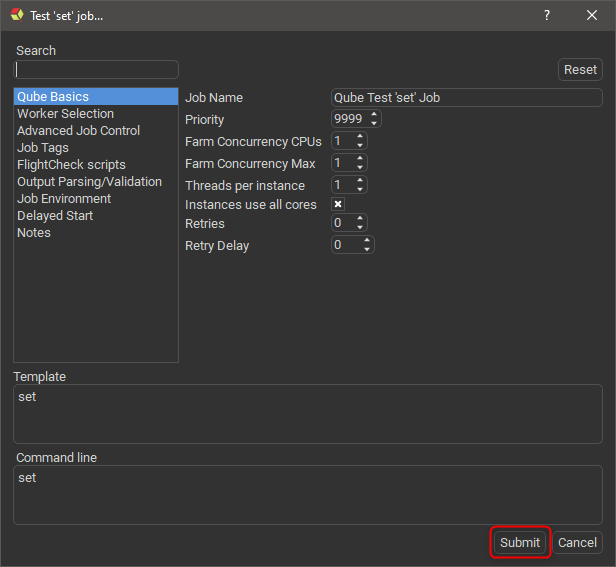Select Worker Selection in the category list
The image size is (616, 567).
(x=65, y=114)
